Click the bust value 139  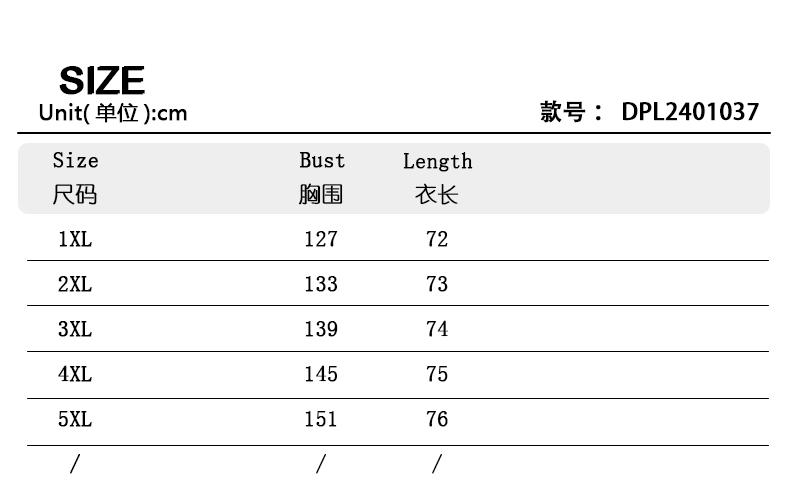[321, 329]
